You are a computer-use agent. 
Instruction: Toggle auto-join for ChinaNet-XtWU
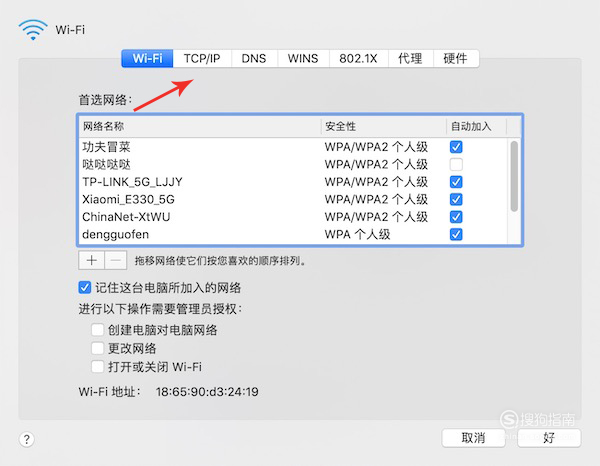click(x=456, y=217)
